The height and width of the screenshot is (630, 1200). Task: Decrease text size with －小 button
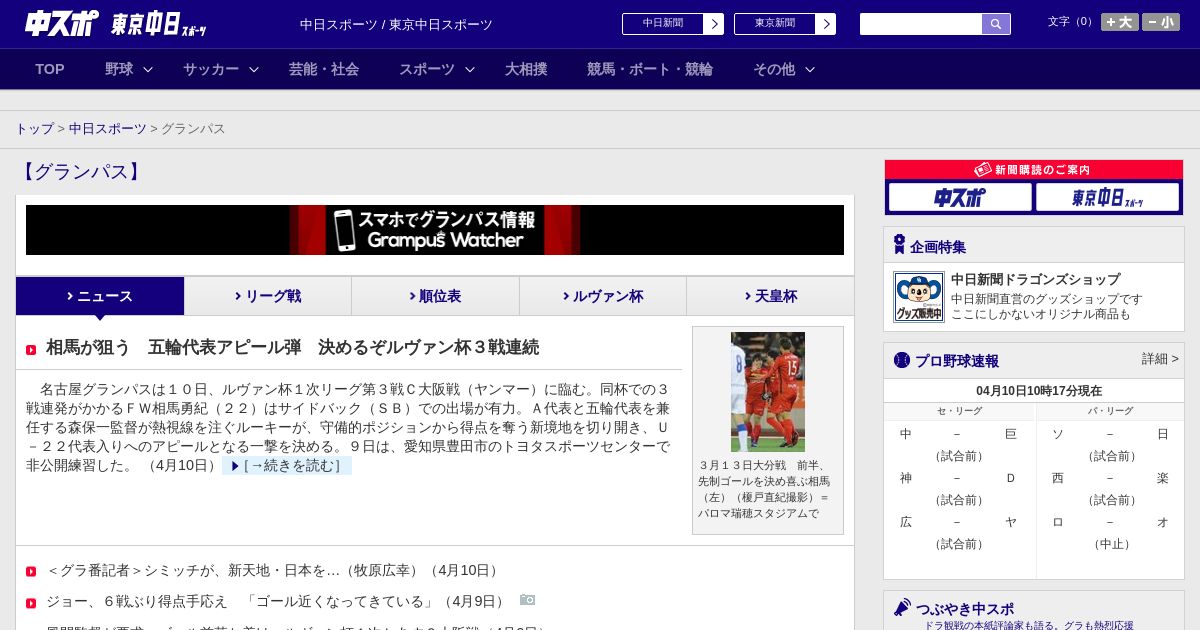point(1161,22)
